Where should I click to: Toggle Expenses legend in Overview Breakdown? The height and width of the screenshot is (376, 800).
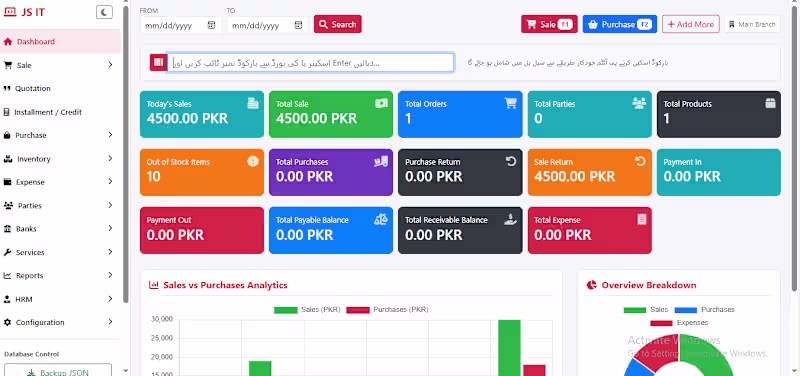coord(679,323)
